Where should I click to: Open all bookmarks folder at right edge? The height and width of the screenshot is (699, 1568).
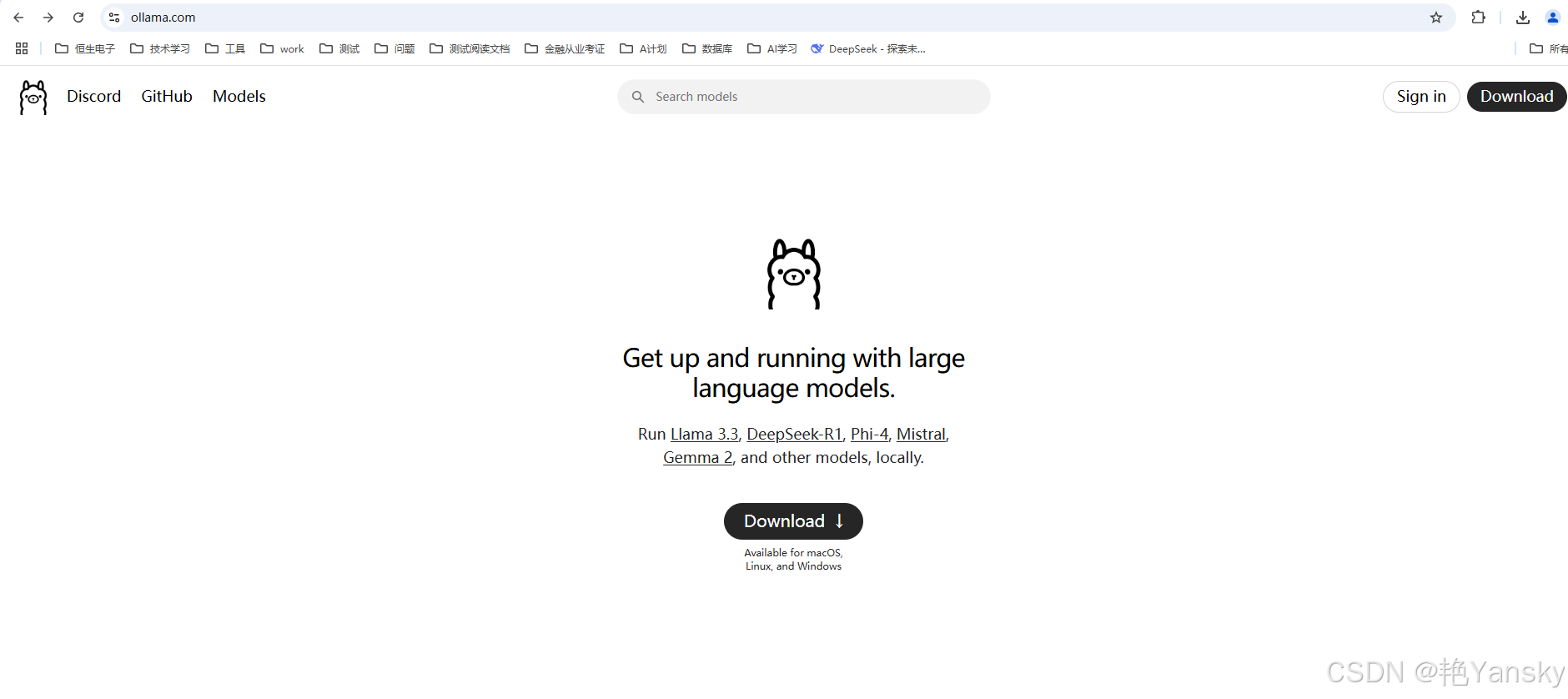click(x=1548, y=48)
